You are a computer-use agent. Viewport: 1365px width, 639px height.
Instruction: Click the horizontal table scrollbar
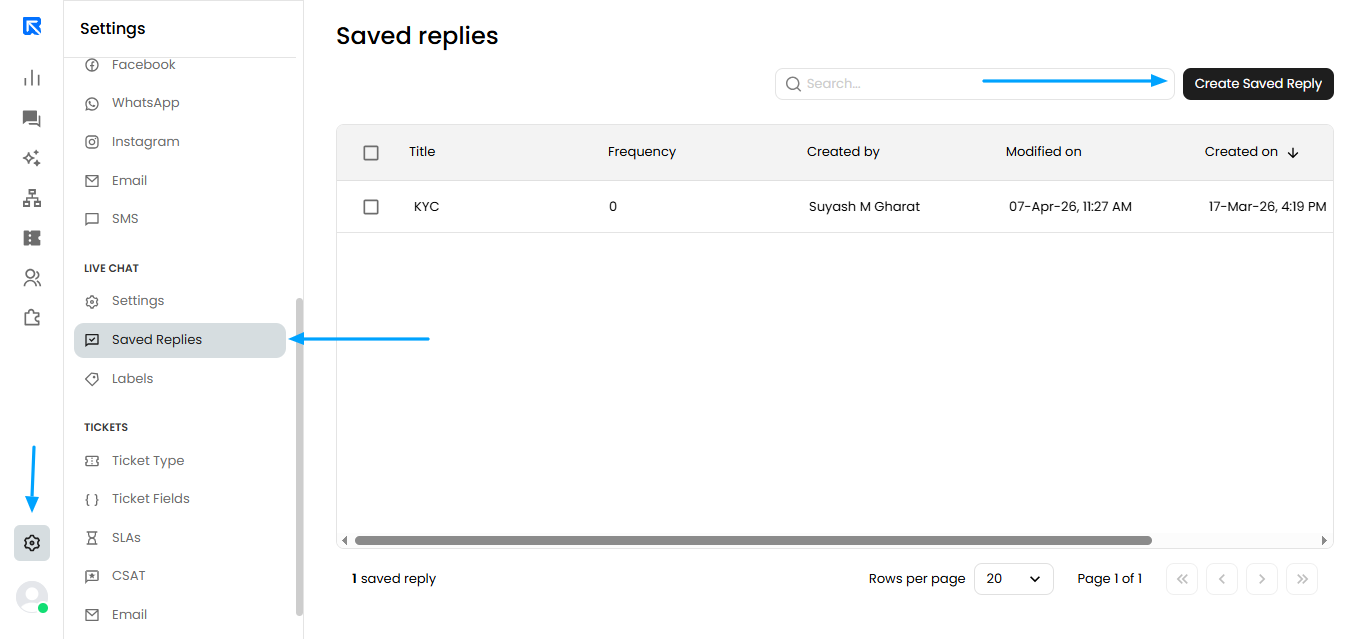[x=753, y=540]
